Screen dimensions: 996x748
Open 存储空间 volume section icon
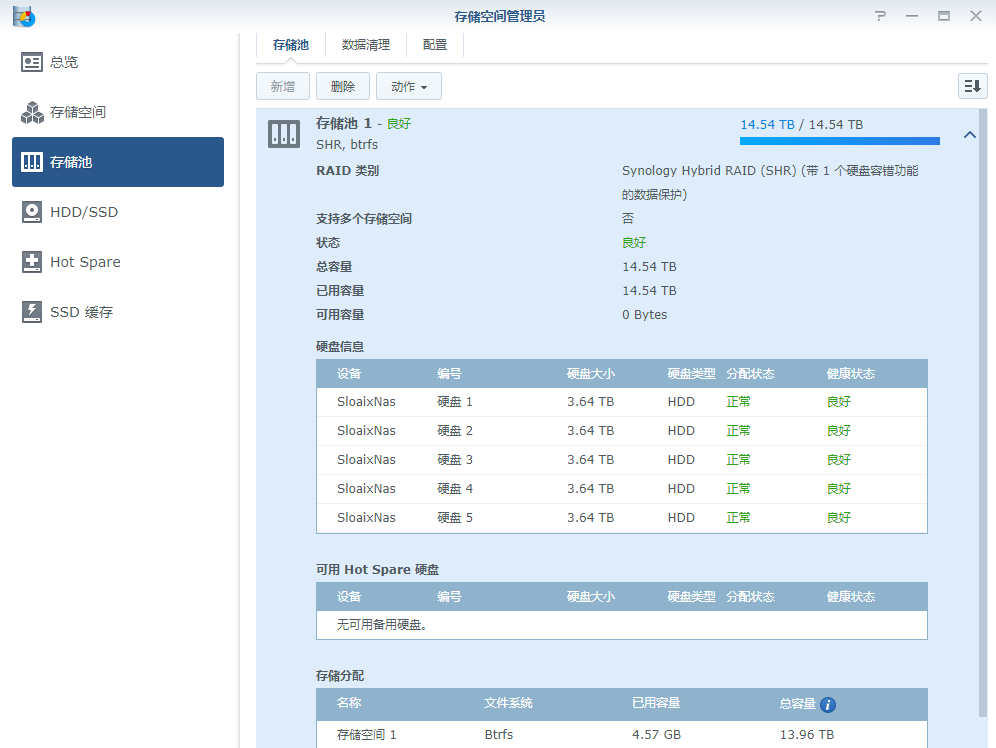click(x=32, y=112)
